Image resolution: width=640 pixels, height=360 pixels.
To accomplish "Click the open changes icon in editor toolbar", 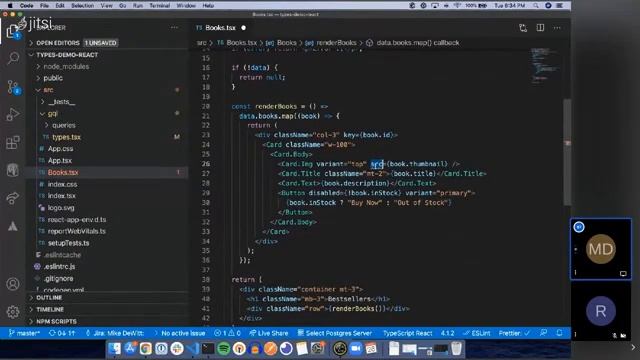I will click(523, 28).
